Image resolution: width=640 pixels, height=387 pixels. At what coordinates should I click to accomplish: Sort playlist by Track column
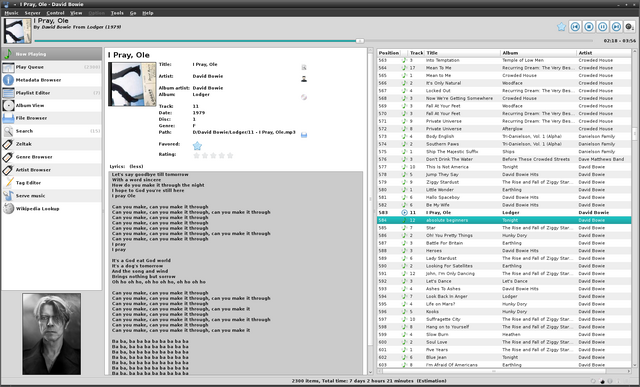coord(416,53)
